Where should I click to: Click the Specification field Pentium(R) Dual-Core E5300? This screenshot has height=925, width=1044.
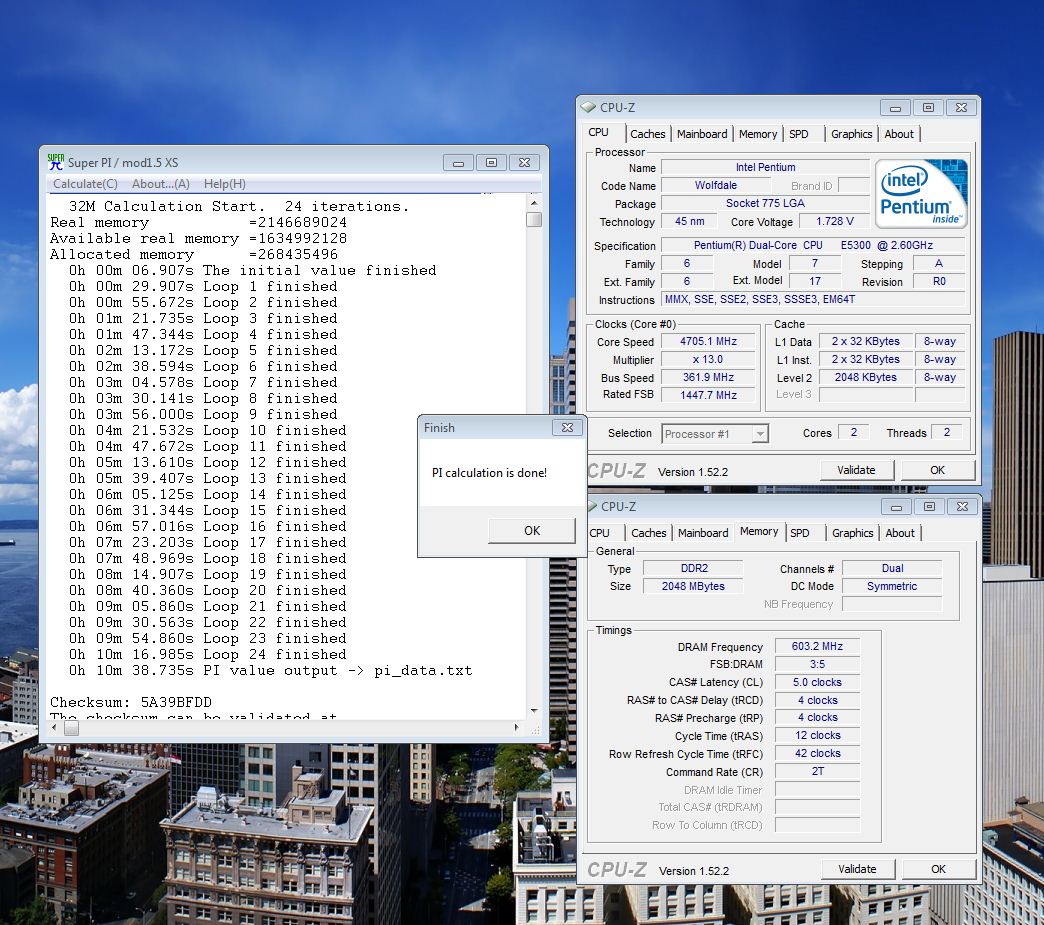813,246
